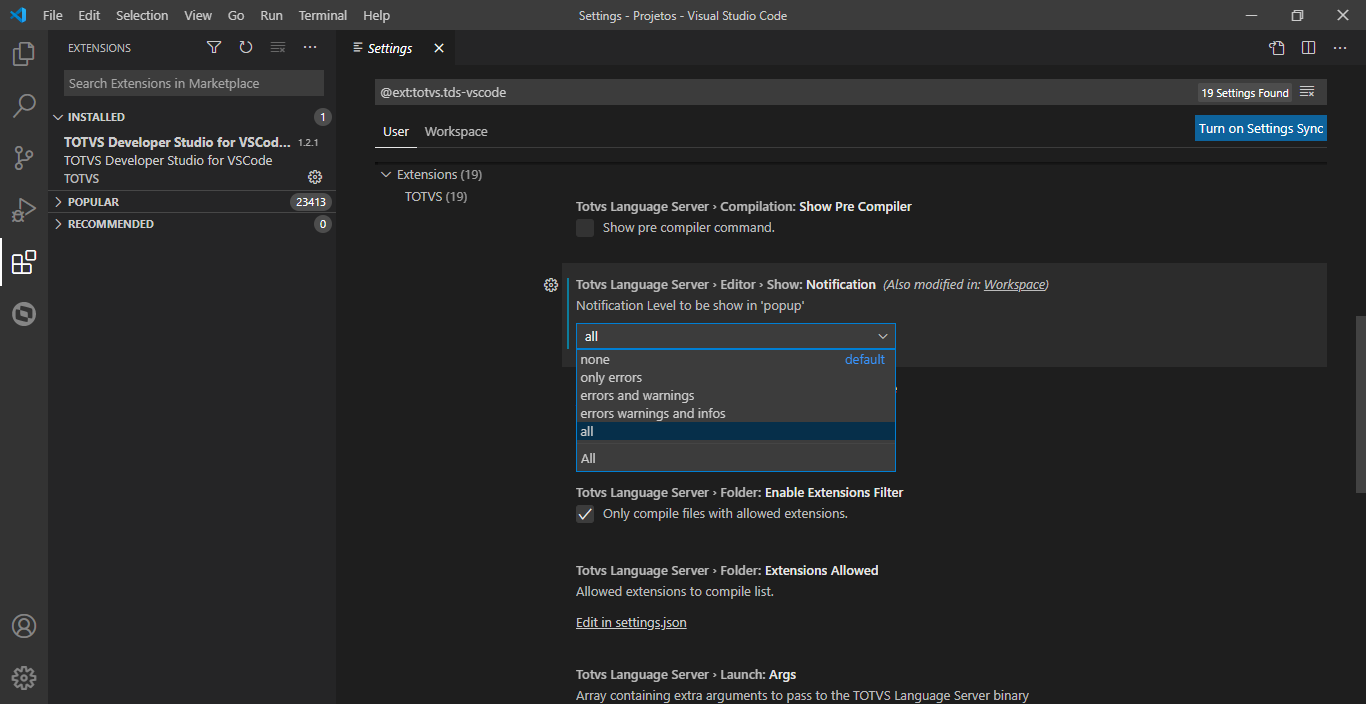
Task: Click the Turn on Settings Sync button
Action: point(1260,128)
